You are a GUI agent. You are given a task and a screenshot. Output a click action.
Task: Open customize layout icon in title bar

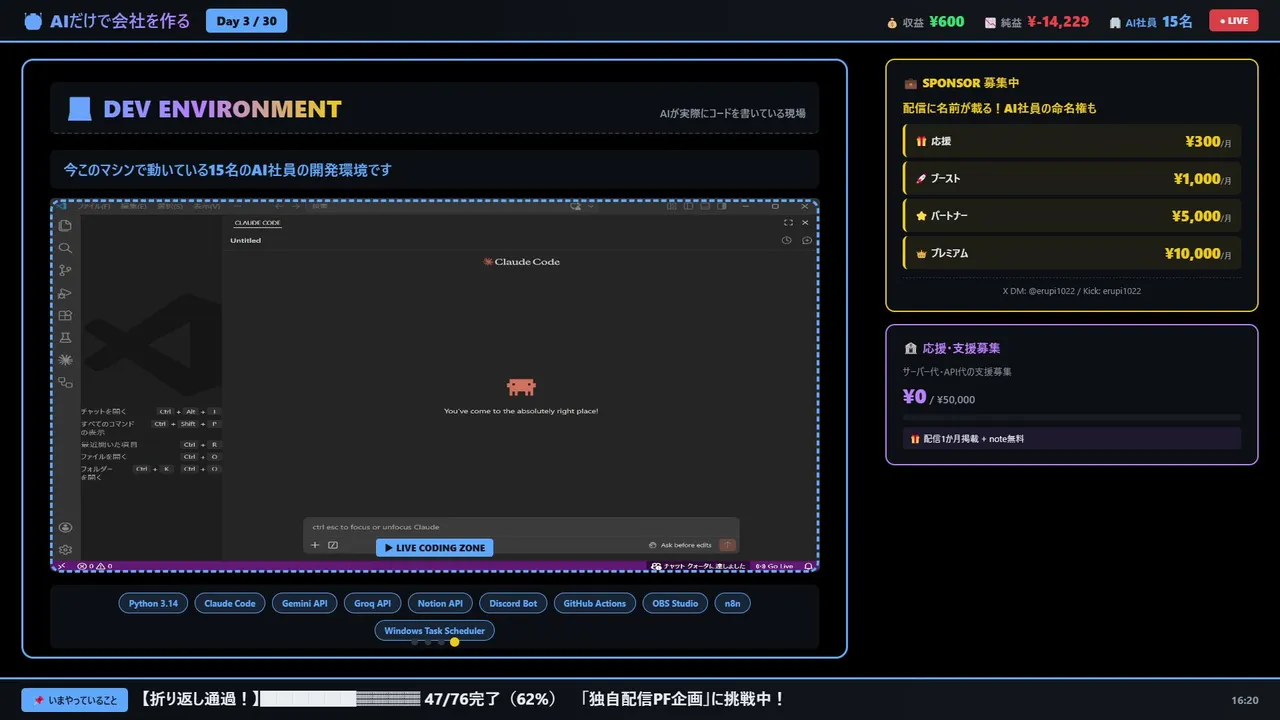click(x=673, y=207)
